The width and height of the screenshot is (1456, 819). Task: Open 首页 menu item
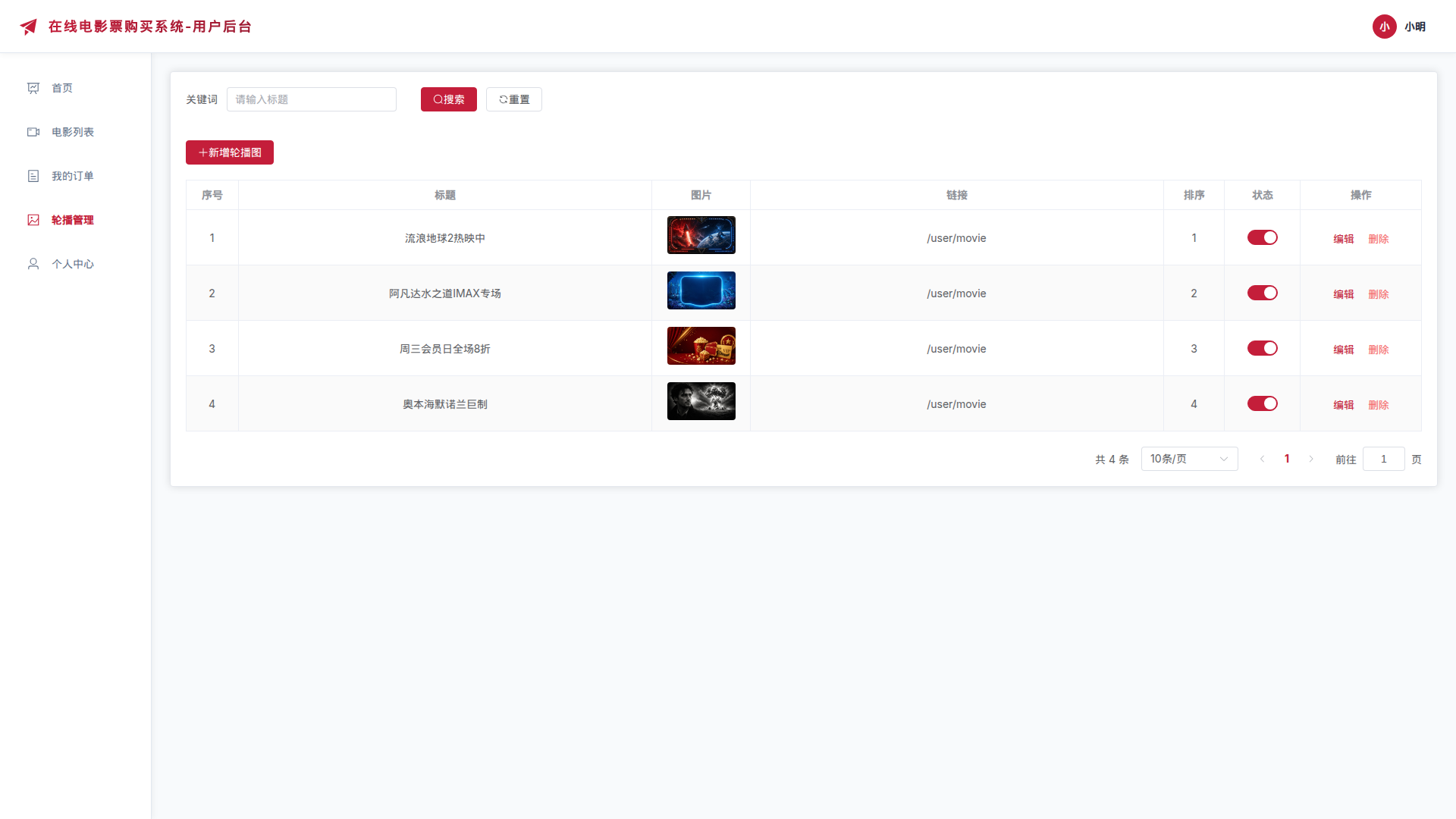pos(76,88)
